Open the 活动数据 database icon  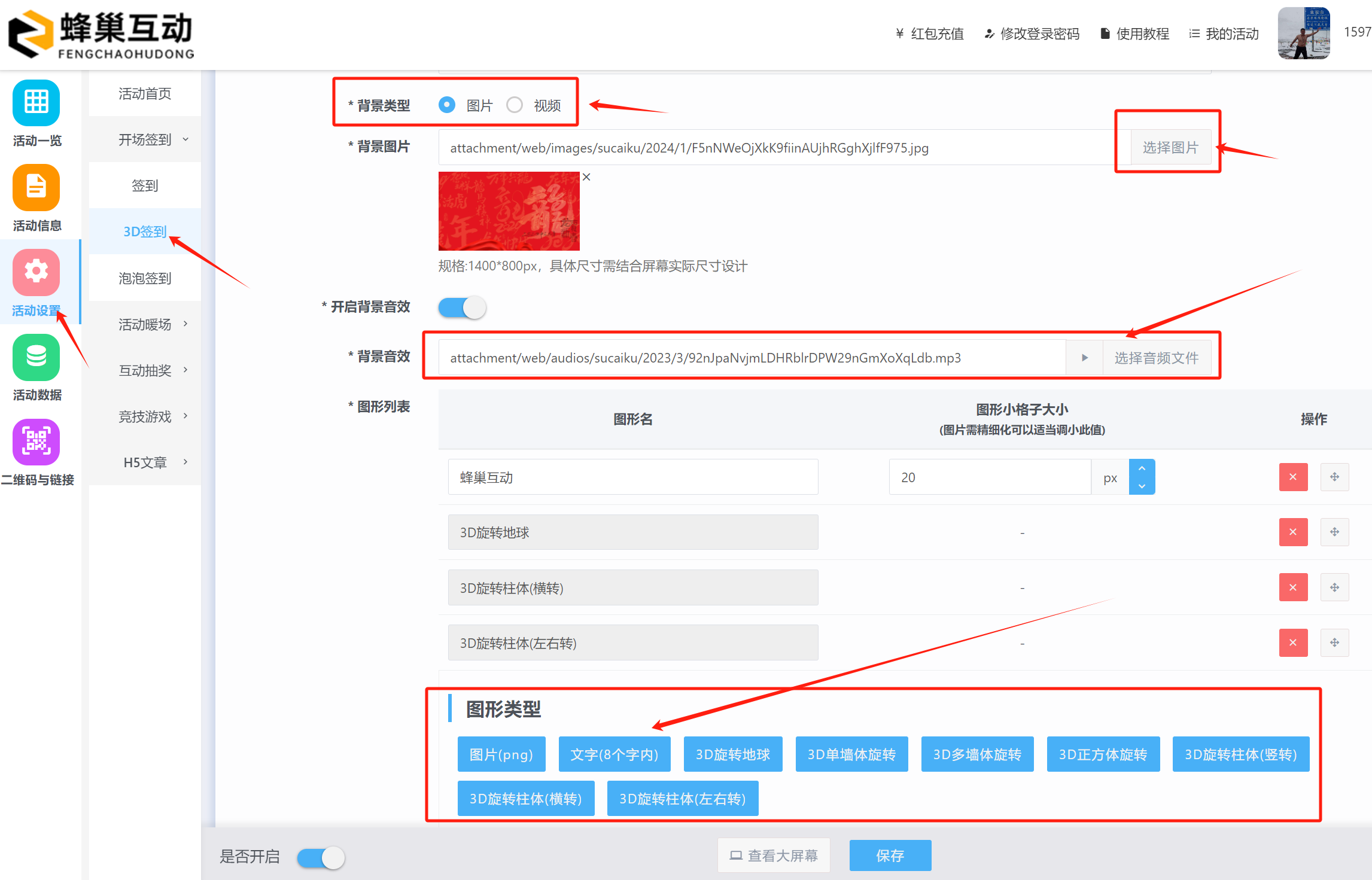(36, 357)
